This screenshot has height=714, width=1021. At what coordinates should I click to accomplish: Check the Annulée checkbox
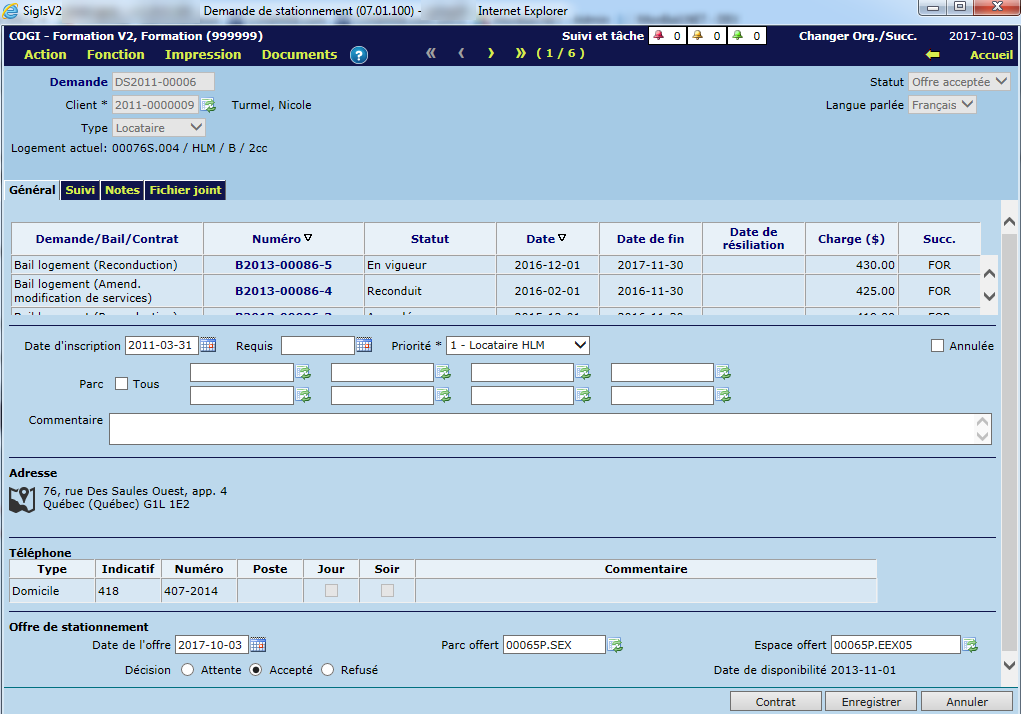click(937, 346)
